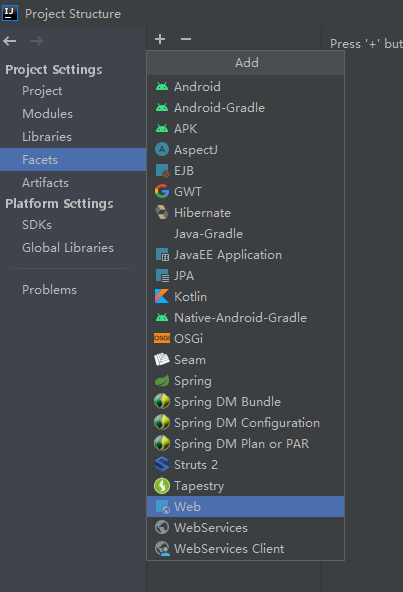Select EJB facet entry

246,171
